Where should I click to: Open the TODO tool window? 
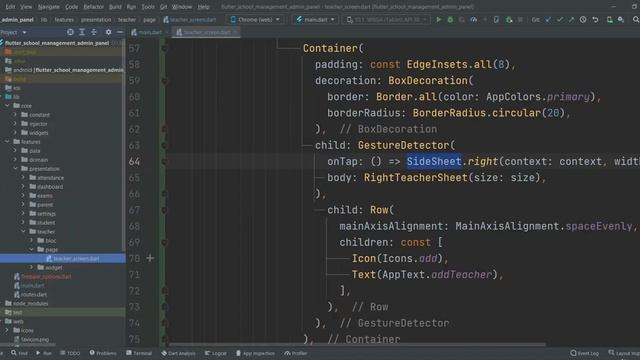70,353
